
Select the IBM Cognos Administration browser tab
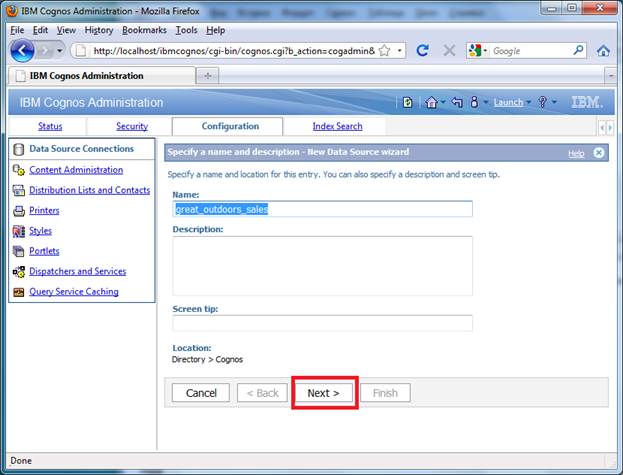pyautogui.click(x=102, y=75)
